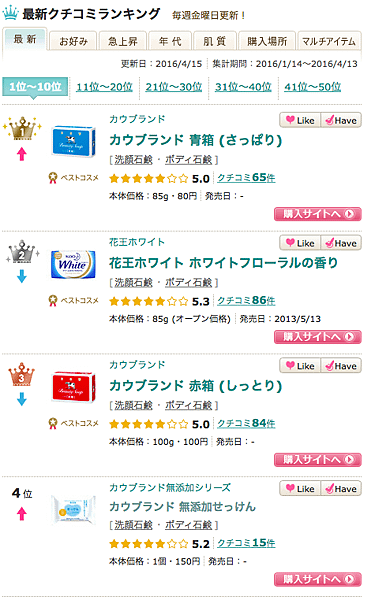Open 購入サイトへ button for 花王ホワイト
The width and height of the screenshot is (371, 600).
coord(317,337)
